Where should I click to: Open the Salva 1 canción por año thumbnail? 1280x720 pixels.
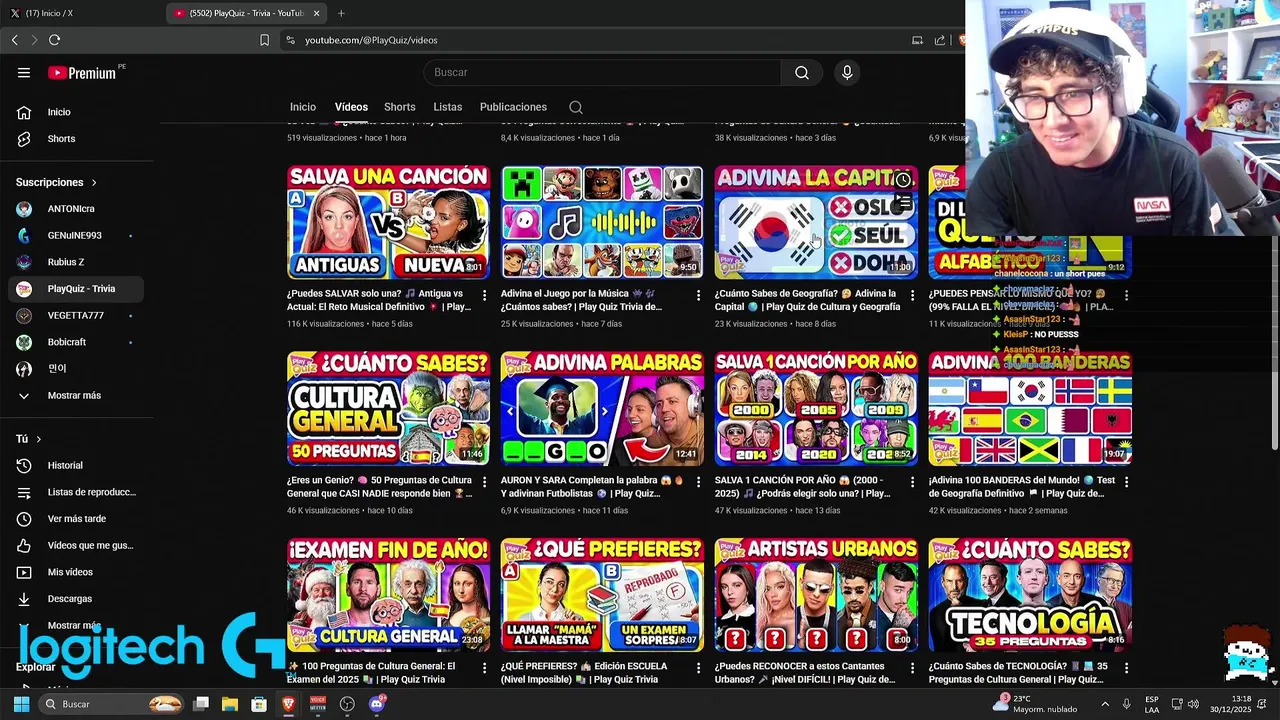tap(816, 408)
